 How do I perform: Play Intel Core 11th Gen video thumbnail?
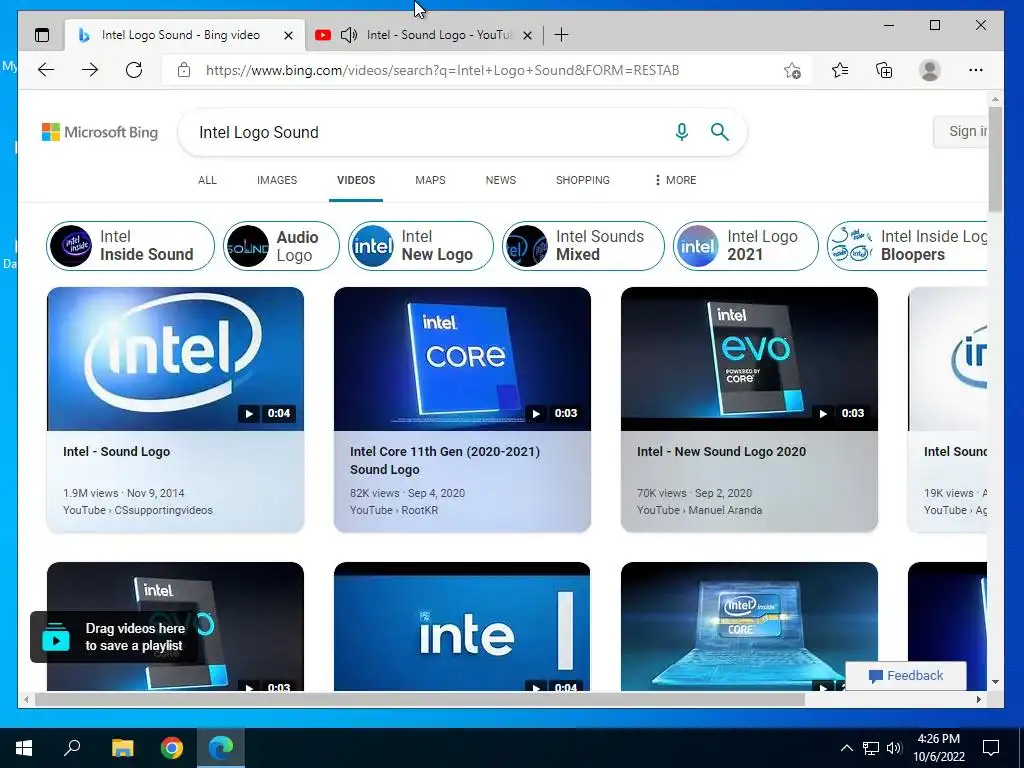pos(462,359)
